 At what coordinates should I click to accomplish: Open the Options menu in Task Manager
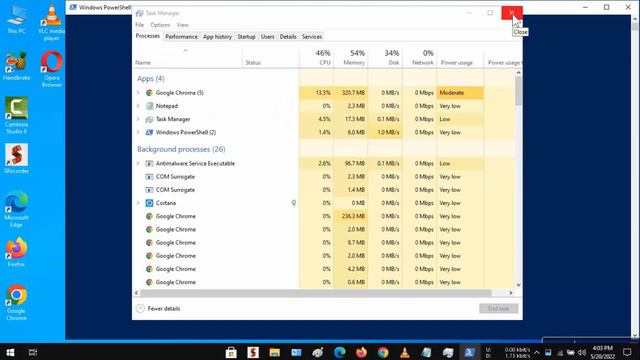[160, 25]
